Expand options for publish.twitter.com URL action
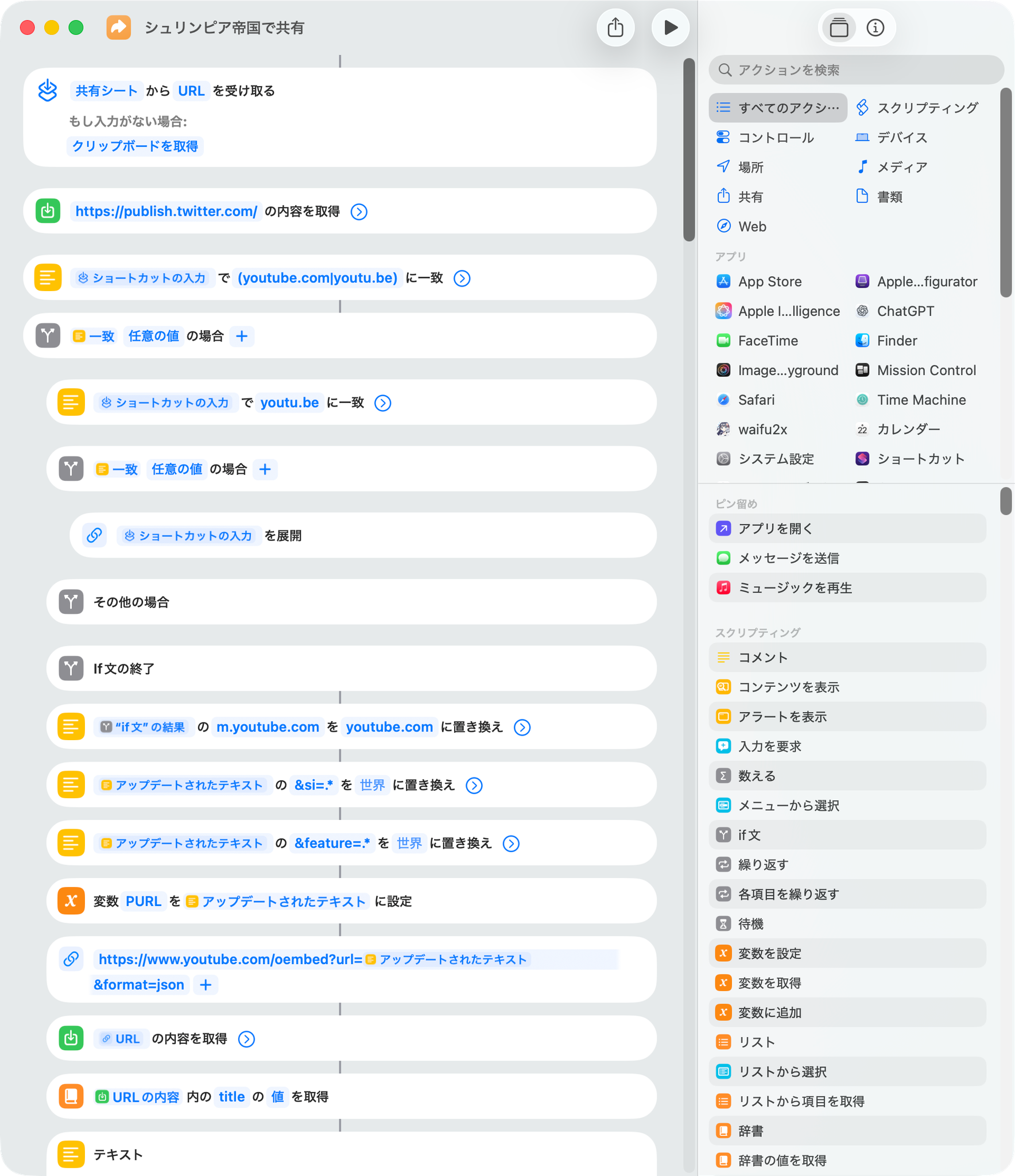Viewport: 1015px width, 1176px height. pos(359,212)
